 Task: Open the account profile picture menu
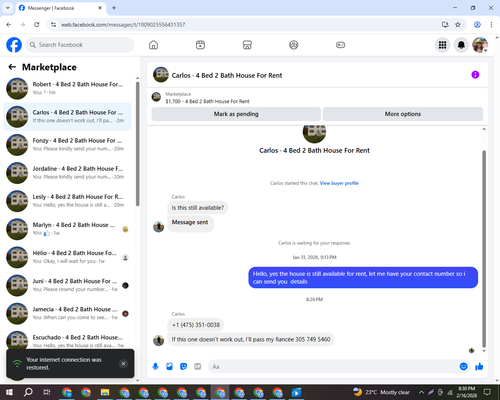pos(480,45)
